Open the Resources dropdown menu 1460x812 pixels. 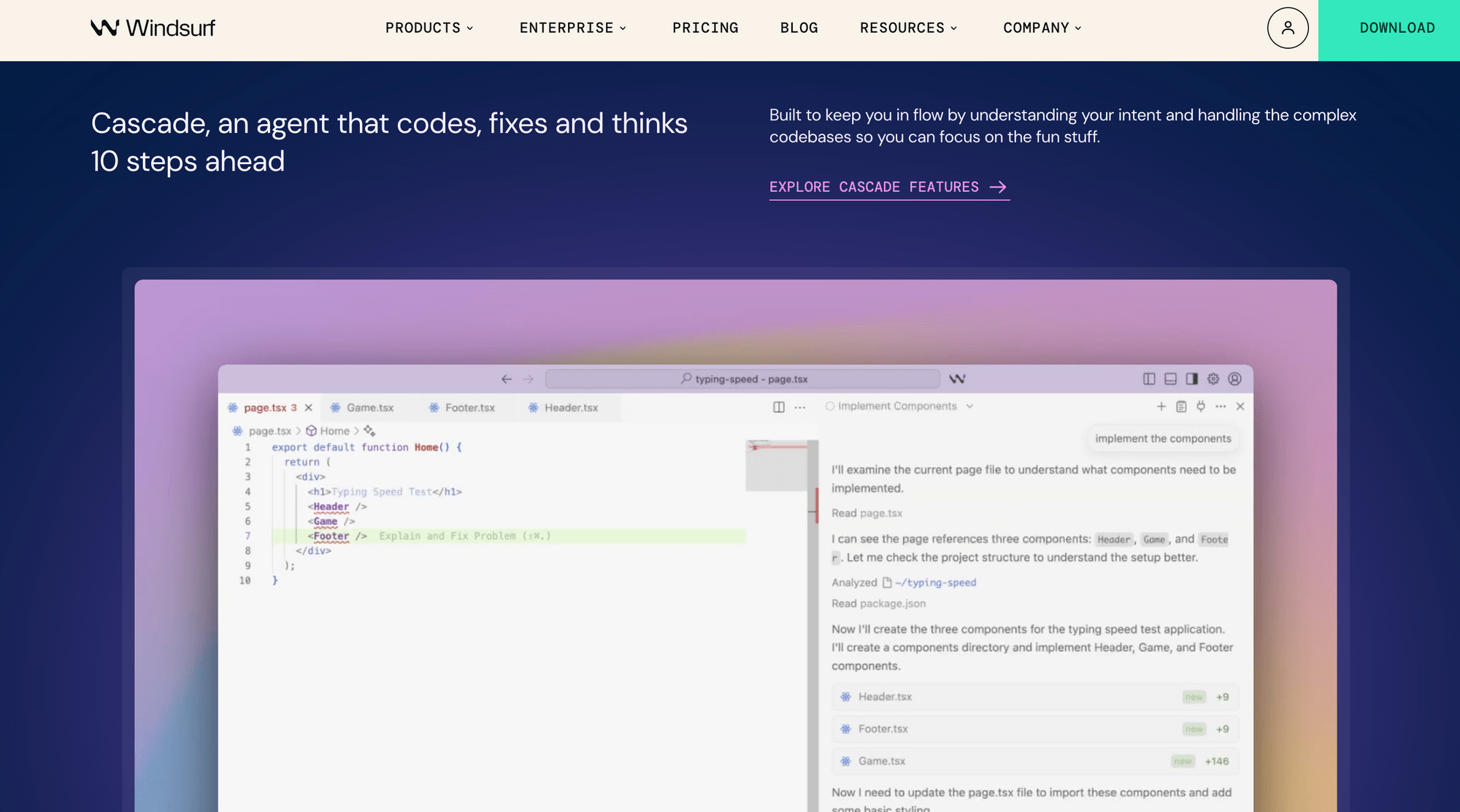pyautogui.click(x=908, y=28)
